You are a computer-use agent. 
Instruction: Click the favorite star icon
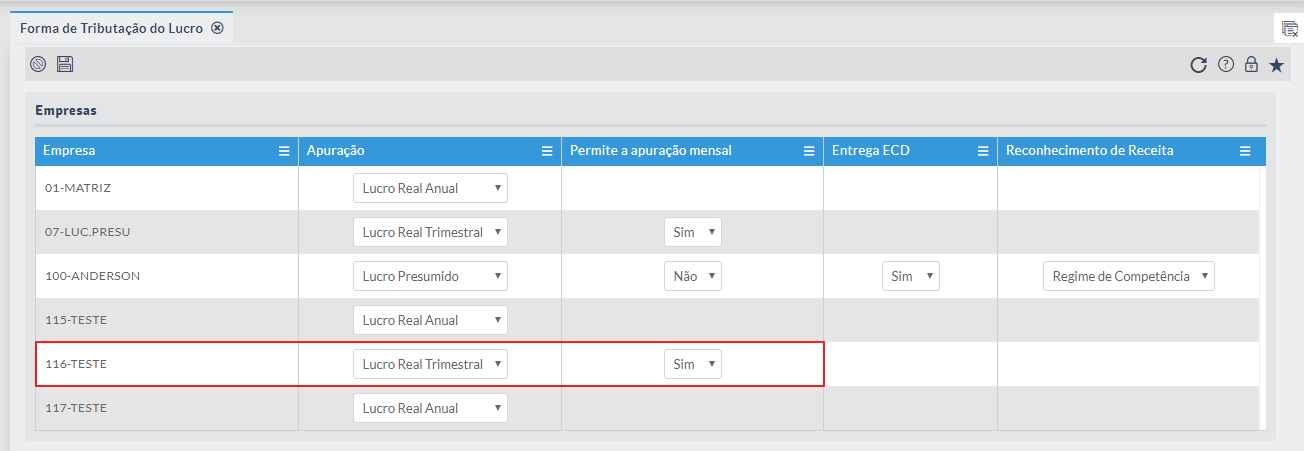[1277, 65]
